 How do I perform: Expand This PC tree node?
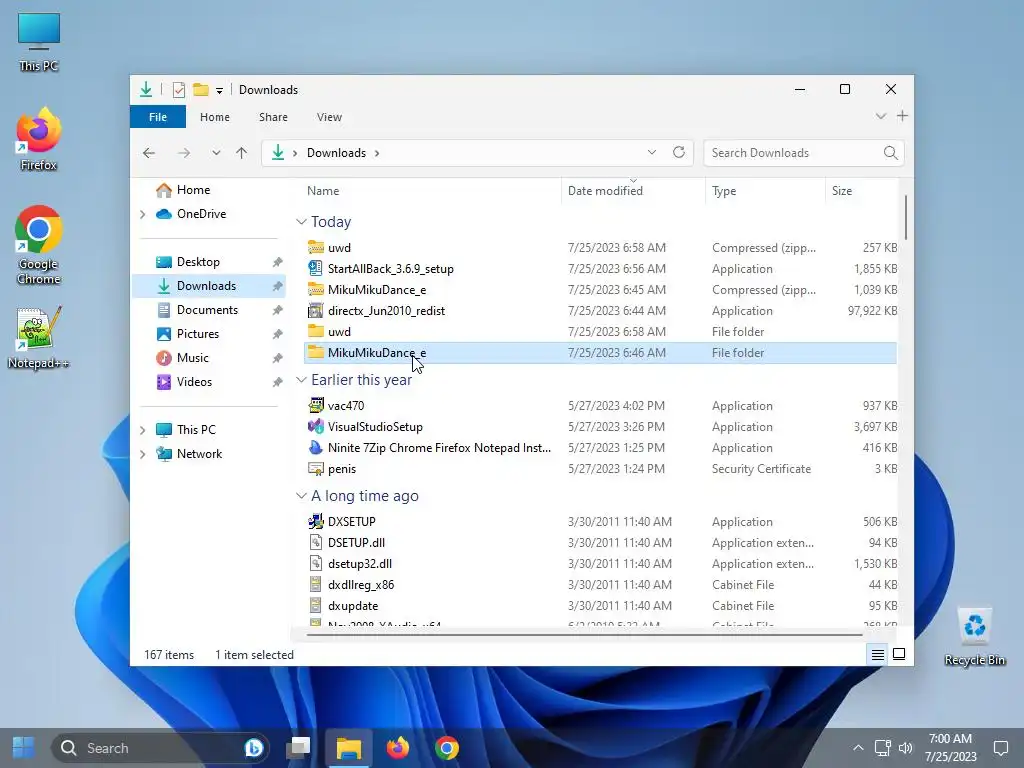tap(142, 430)
